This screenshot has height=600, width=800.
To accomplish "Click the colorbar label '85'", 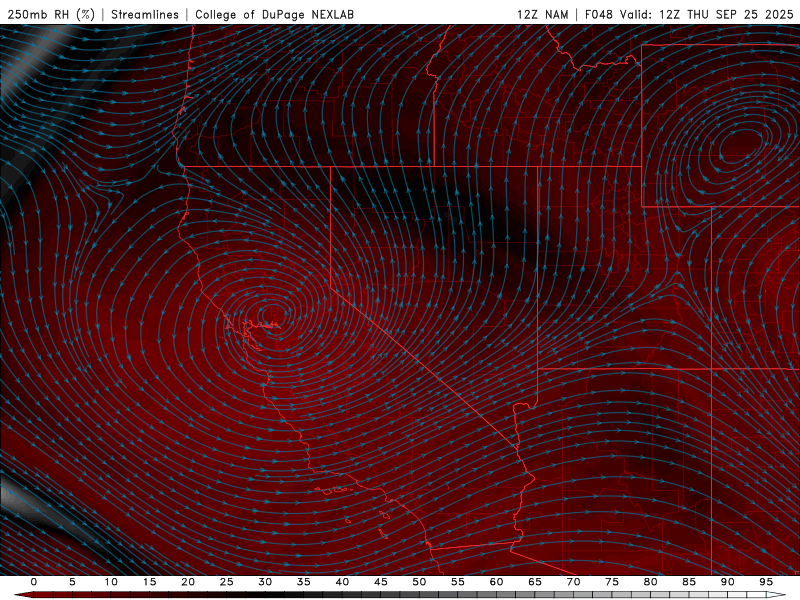I will tap(689, 582).
